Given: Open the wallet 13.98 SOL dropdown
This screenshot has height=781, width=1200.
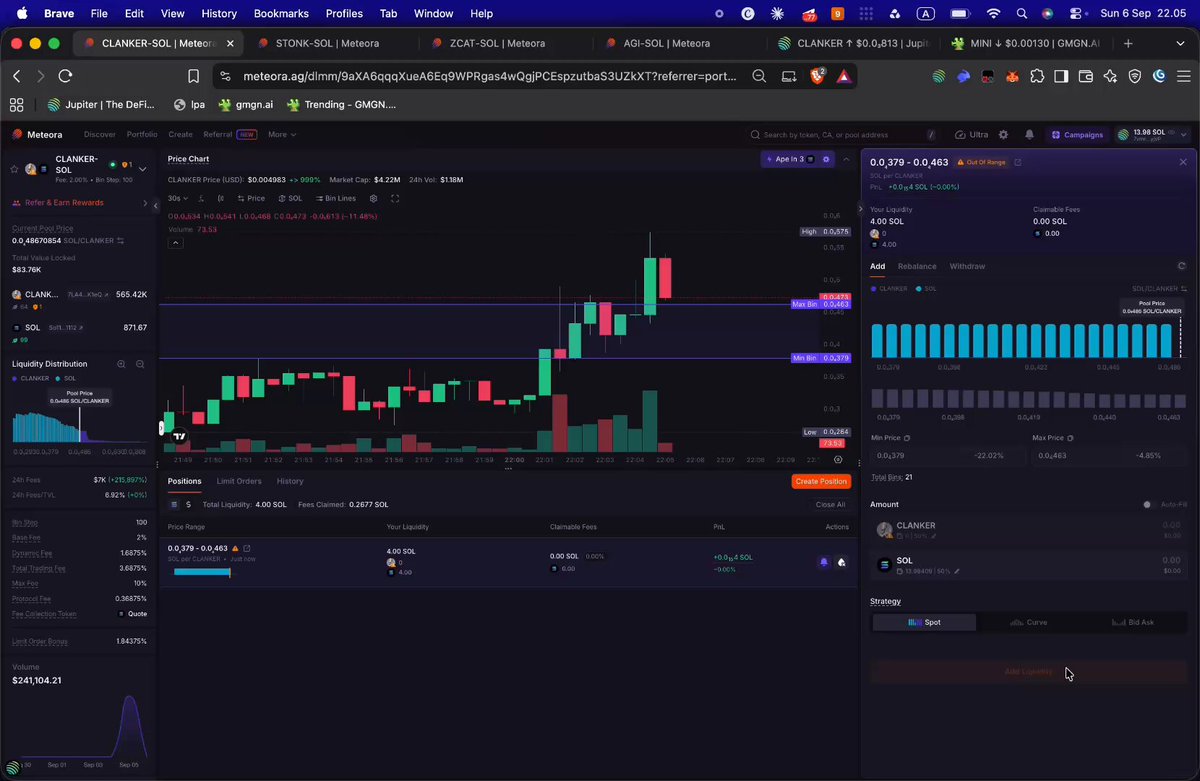Looking at the screenshot, I should pyautogui.click(x=1153, y=134).
